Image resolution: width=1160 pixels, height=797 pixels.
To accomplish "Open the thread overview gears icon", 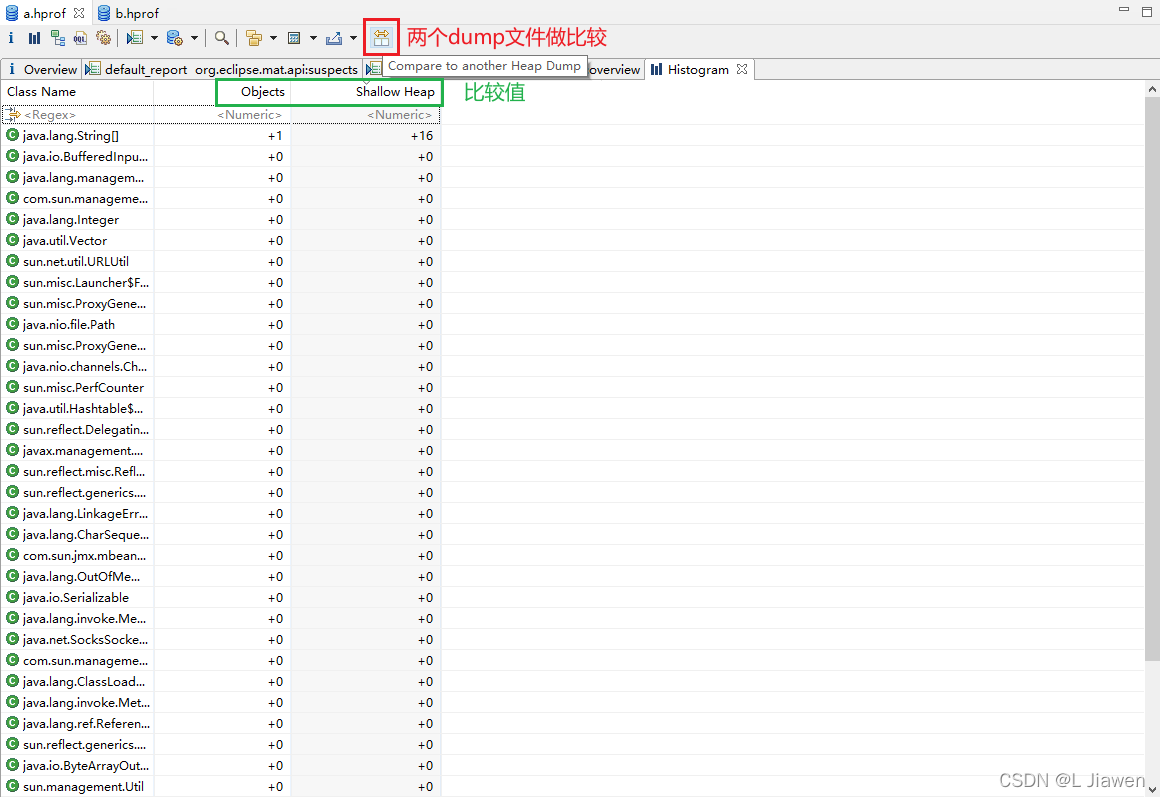I will pos(104,38).
